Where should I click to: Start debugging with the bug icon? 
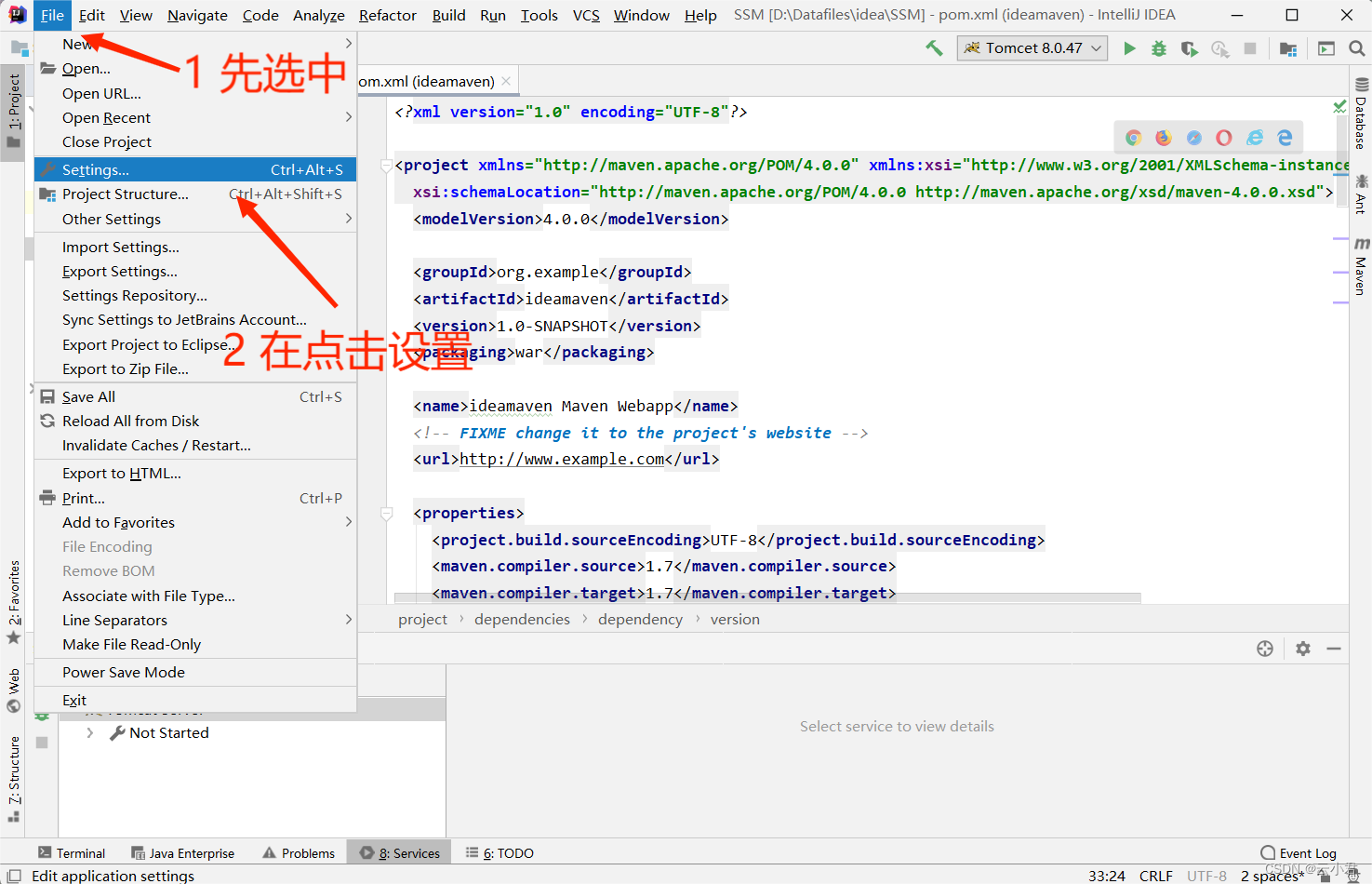(1159, 48)
